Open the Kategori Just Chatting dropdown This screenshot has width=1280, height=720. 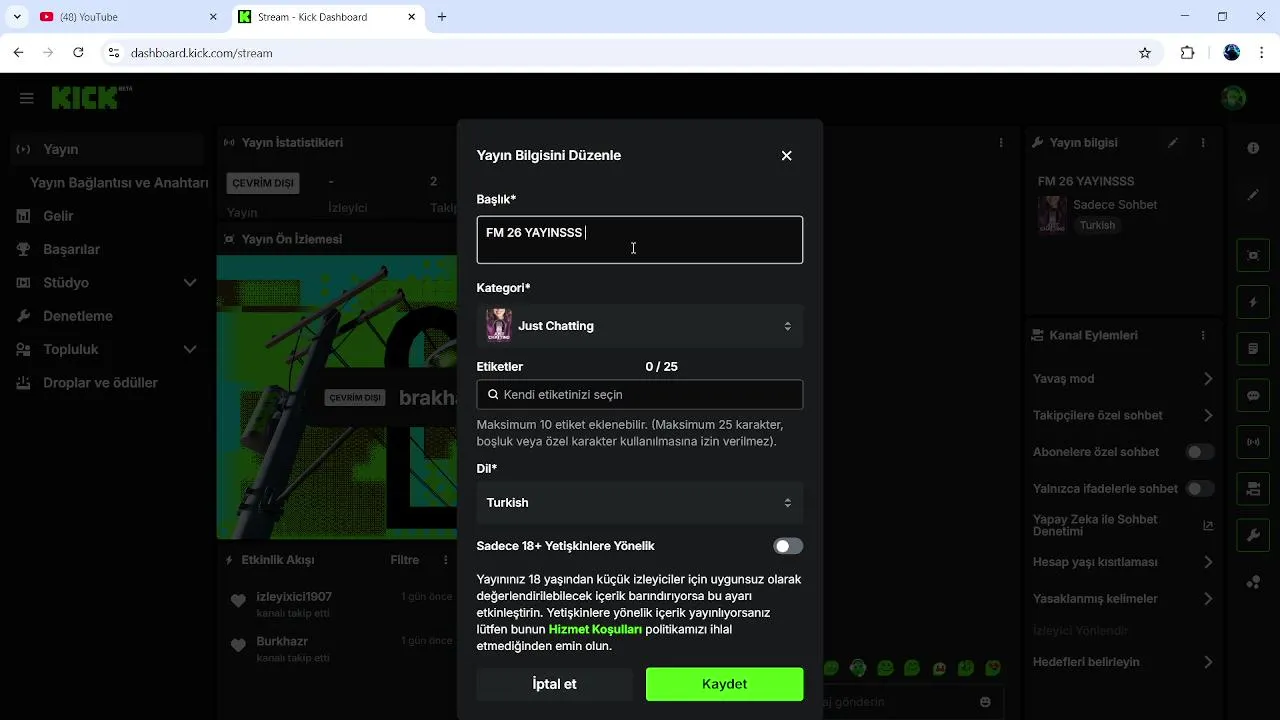(x=640, y=326)
